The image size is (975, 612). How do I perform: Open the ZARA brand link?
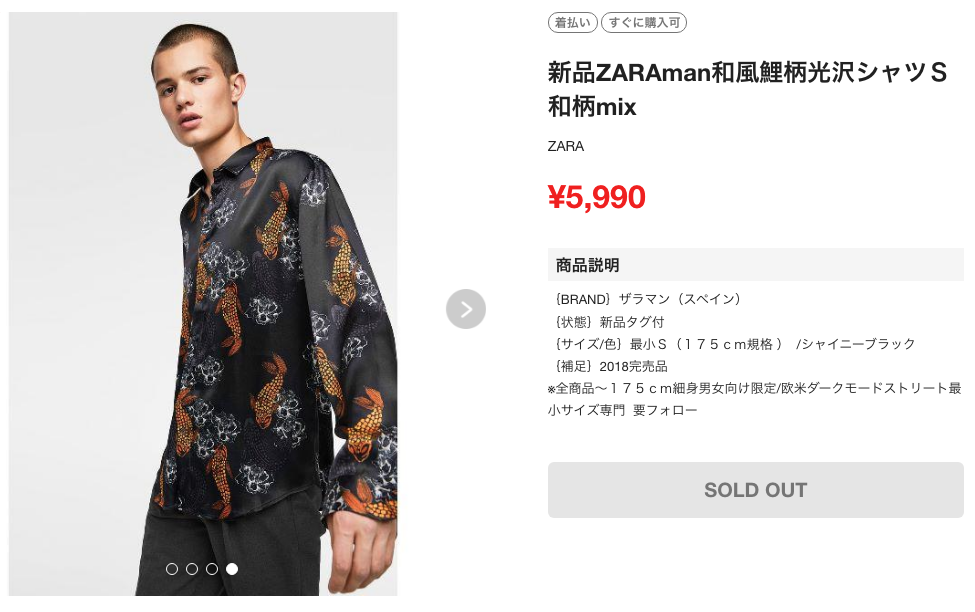click(x=566, y=146)
